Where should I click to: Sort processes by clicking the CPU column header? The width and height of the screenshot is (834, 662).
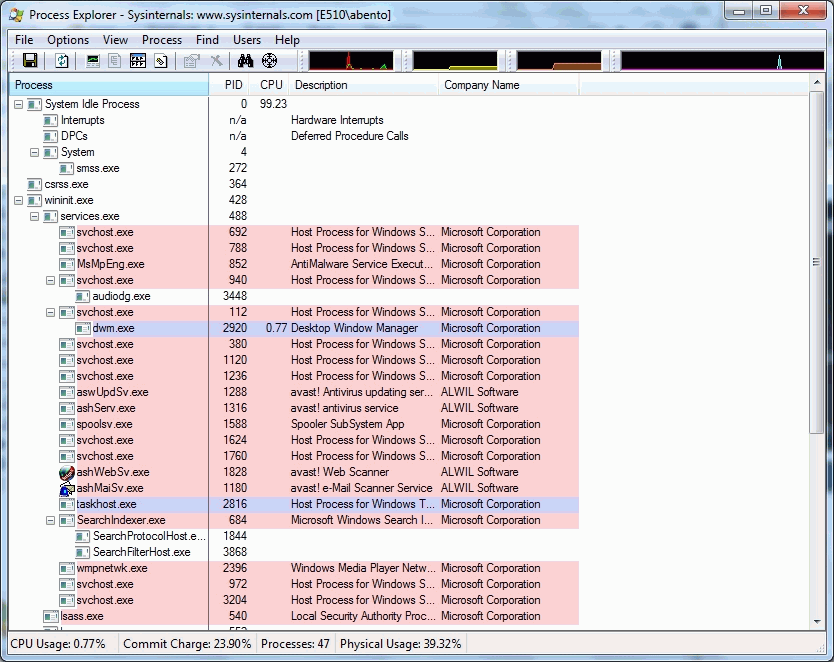coord(268,85)
